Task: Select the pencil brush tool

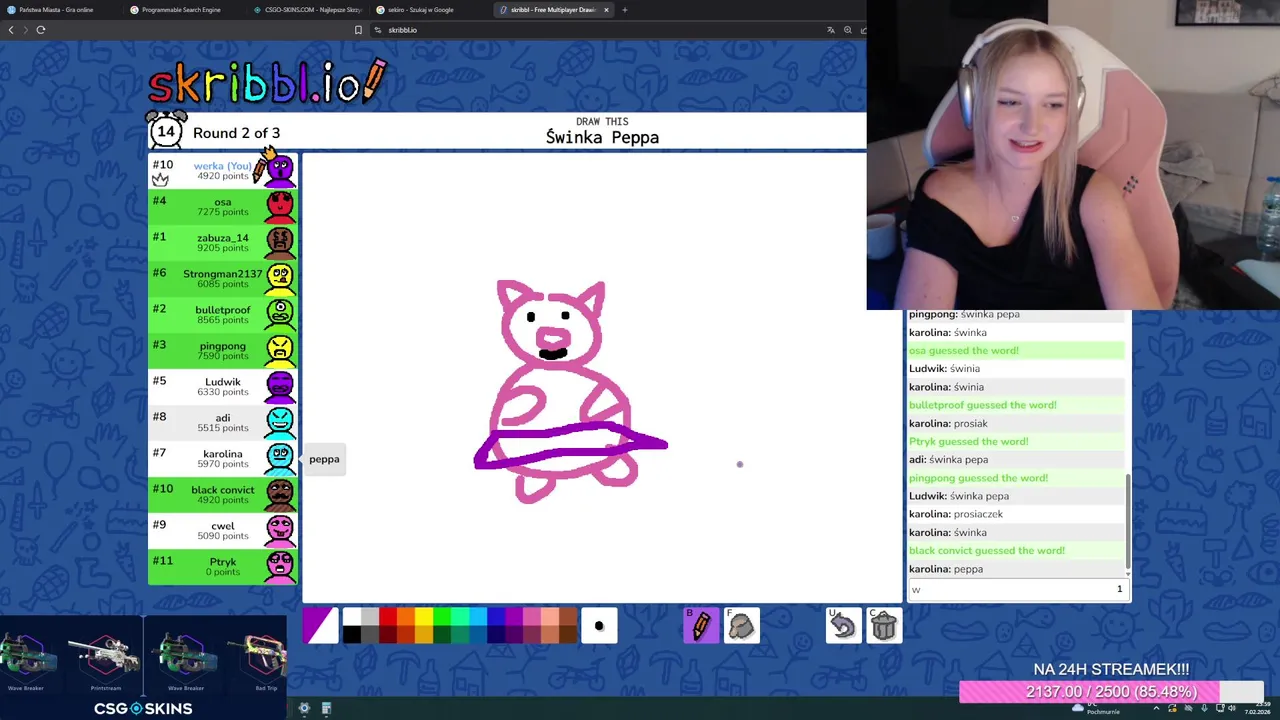Action: 701,626
